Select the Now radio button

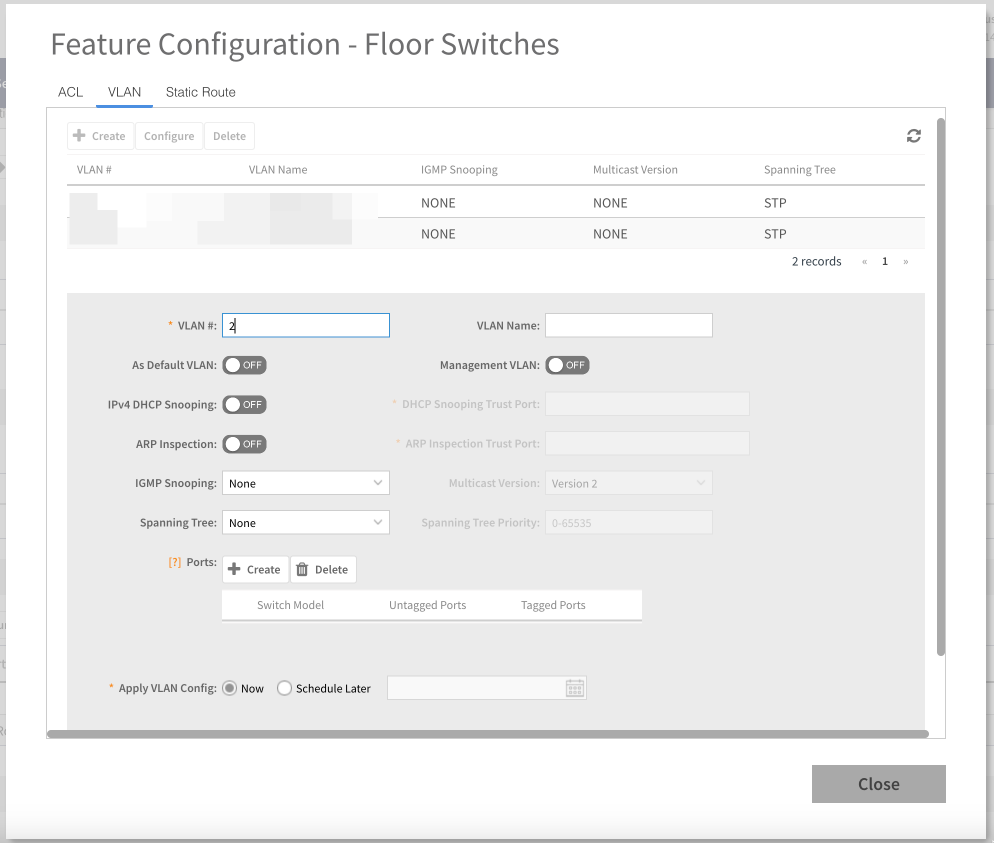point(230,688)
